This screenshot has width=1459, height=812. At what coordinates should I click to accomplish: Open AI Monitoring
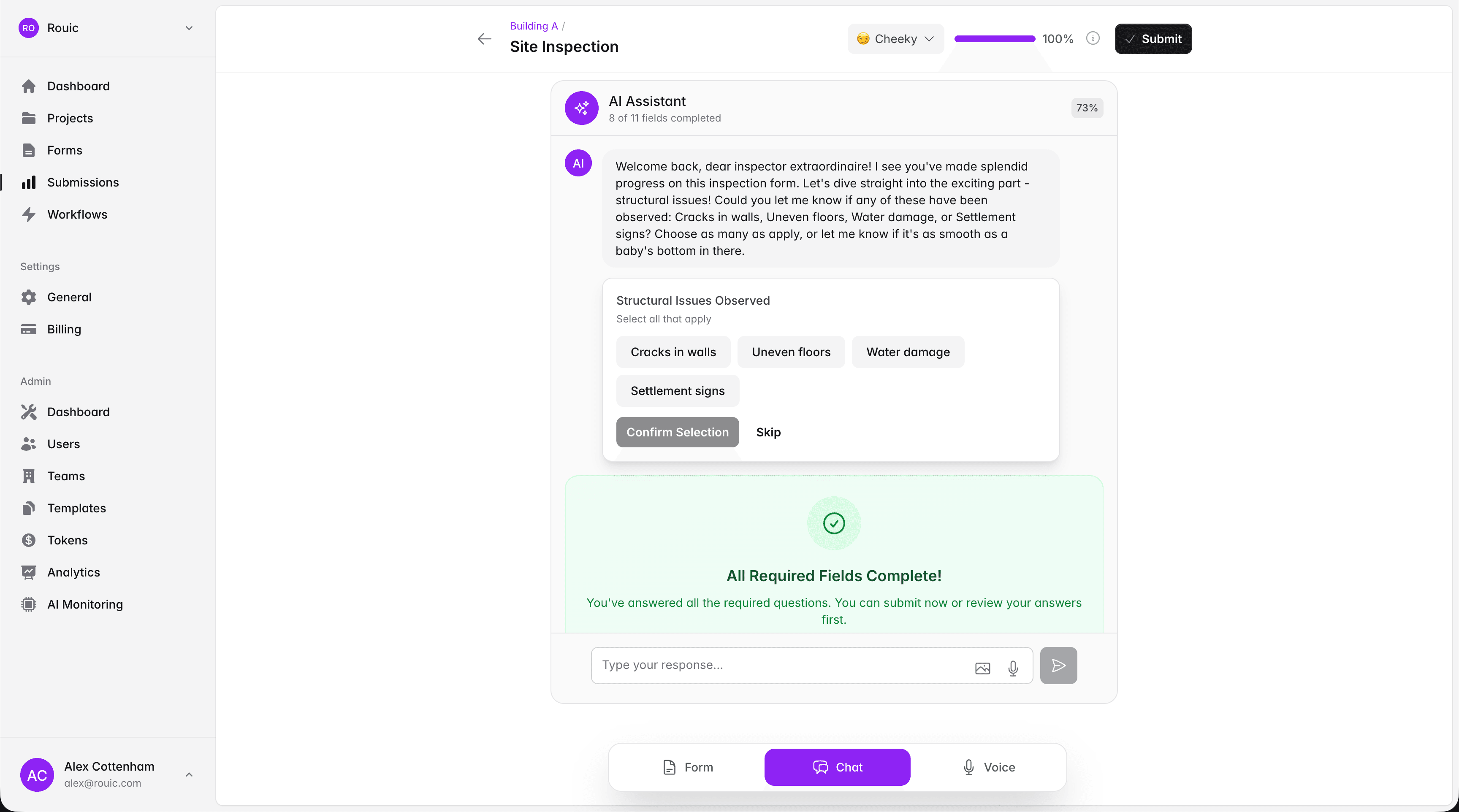pos(84,604)
